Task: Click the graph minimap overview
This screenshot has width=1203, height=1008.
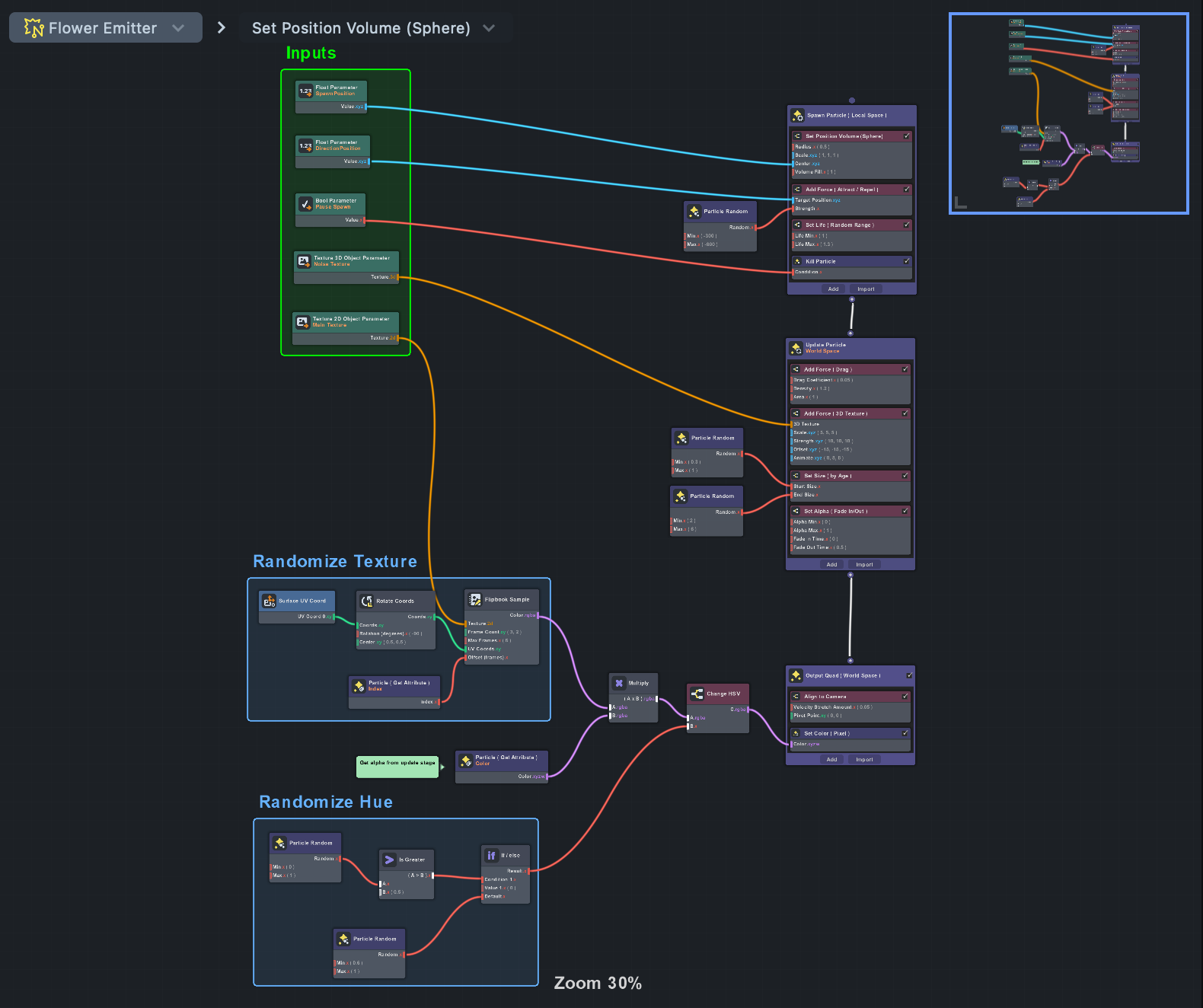Action: coord(1068,113)
